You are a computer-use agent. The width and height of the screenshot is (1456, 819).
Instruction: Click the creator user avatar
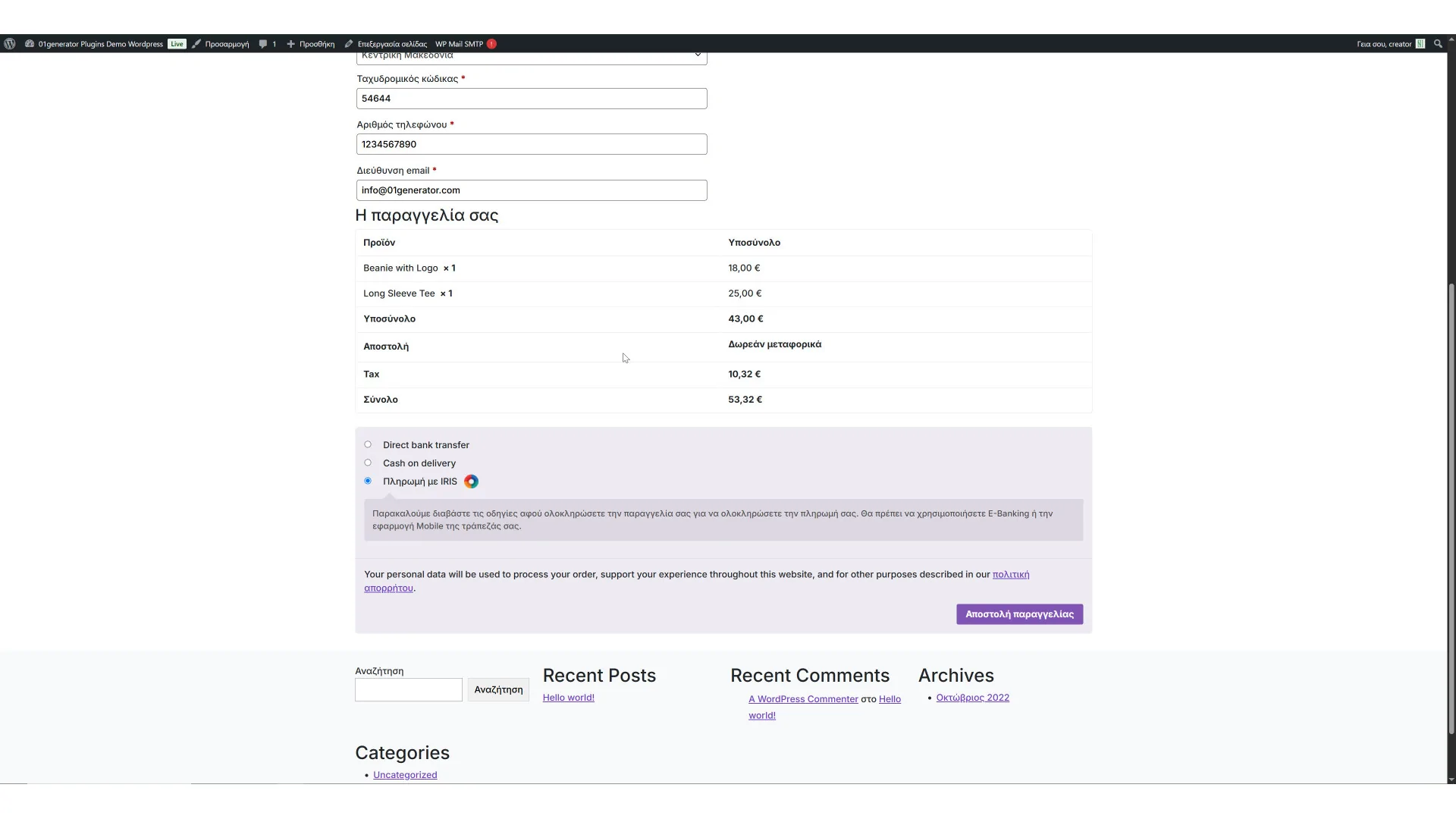[1420, 44]
